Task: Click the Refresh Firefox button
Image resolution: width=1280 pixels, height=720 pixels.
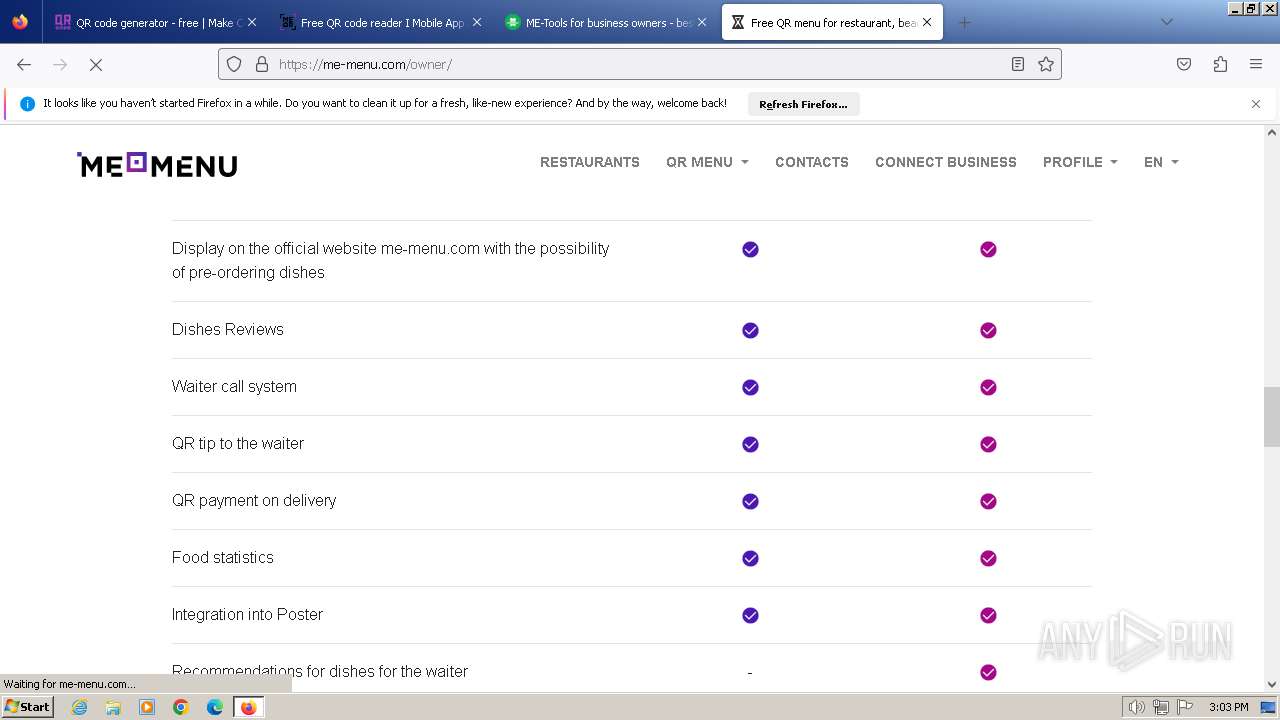Action: pos(803,104)
